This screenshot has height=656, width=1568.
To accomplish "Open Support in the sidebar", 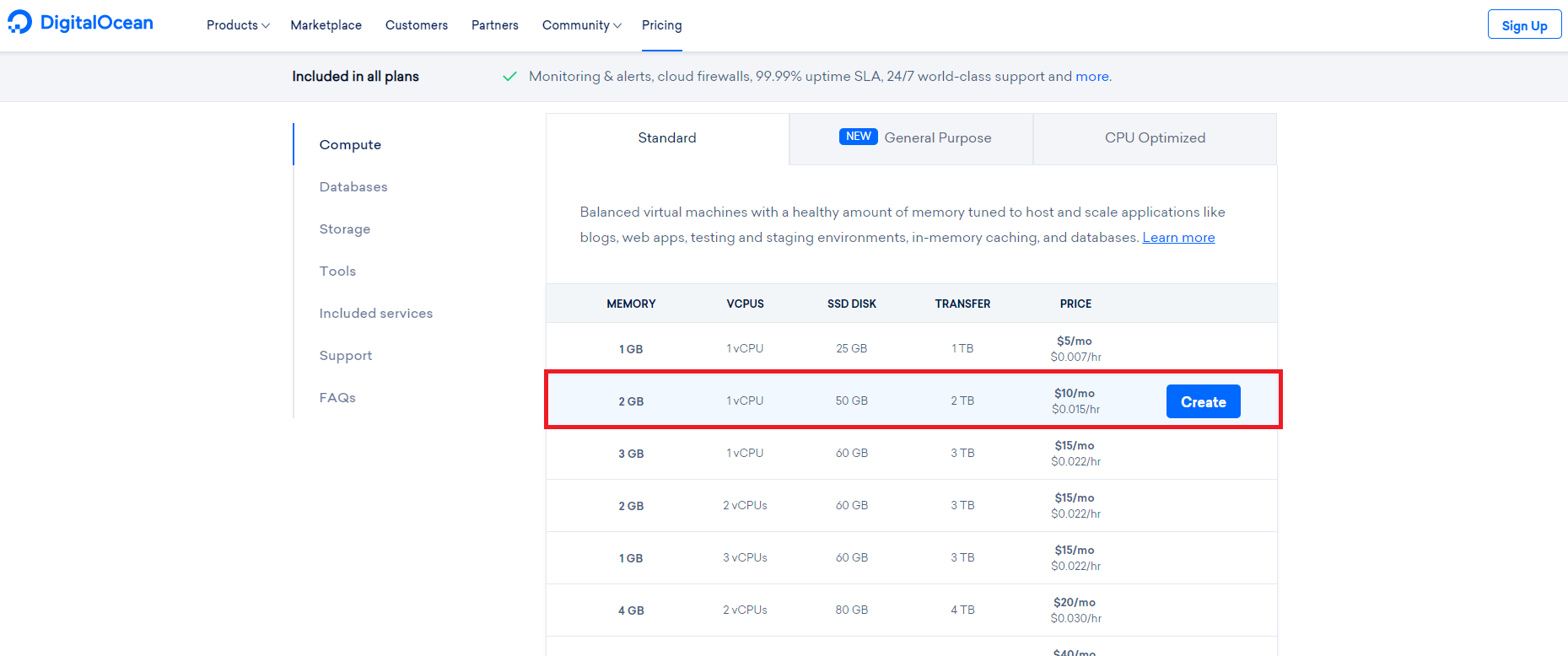I will click(346, 355).
